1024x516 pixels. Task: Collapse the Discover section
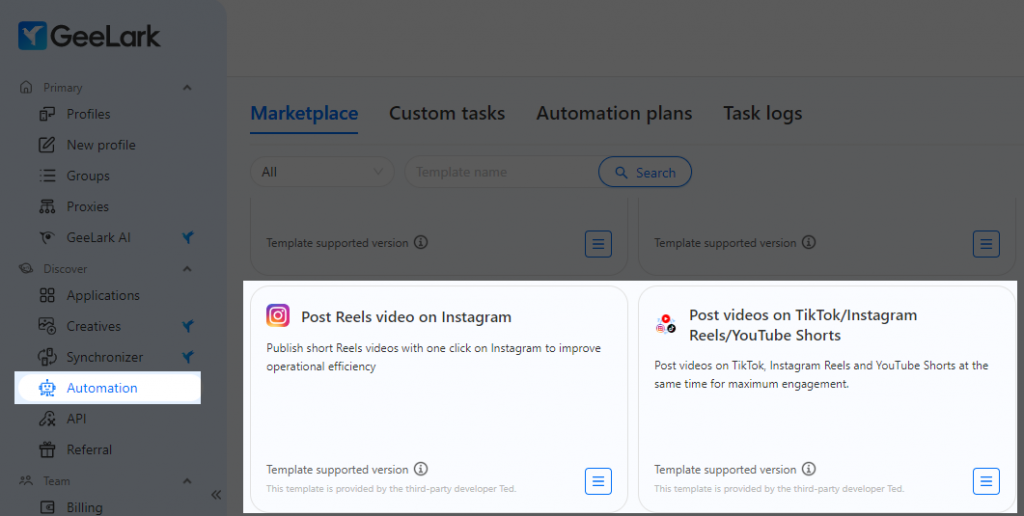(187, 268)
